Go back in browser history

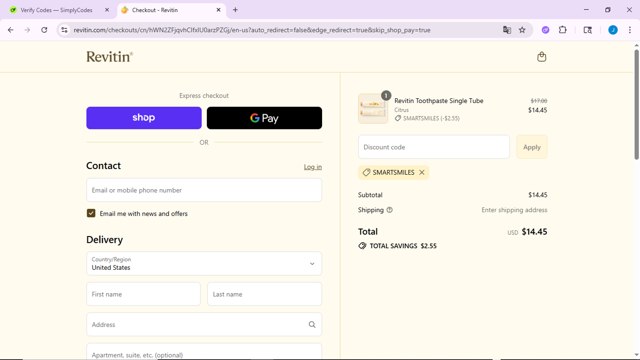[x=11, y=30]
